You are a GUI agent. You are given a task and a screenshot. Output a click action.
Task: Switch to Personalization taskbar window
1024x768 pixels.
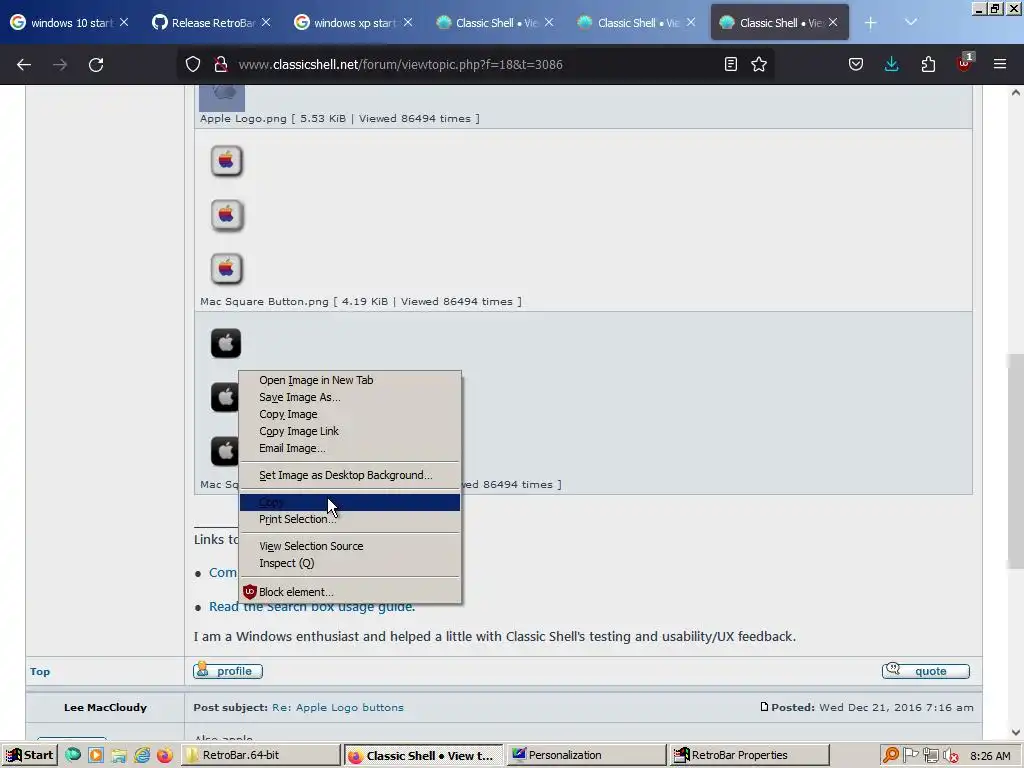click(x=586, y=755)
